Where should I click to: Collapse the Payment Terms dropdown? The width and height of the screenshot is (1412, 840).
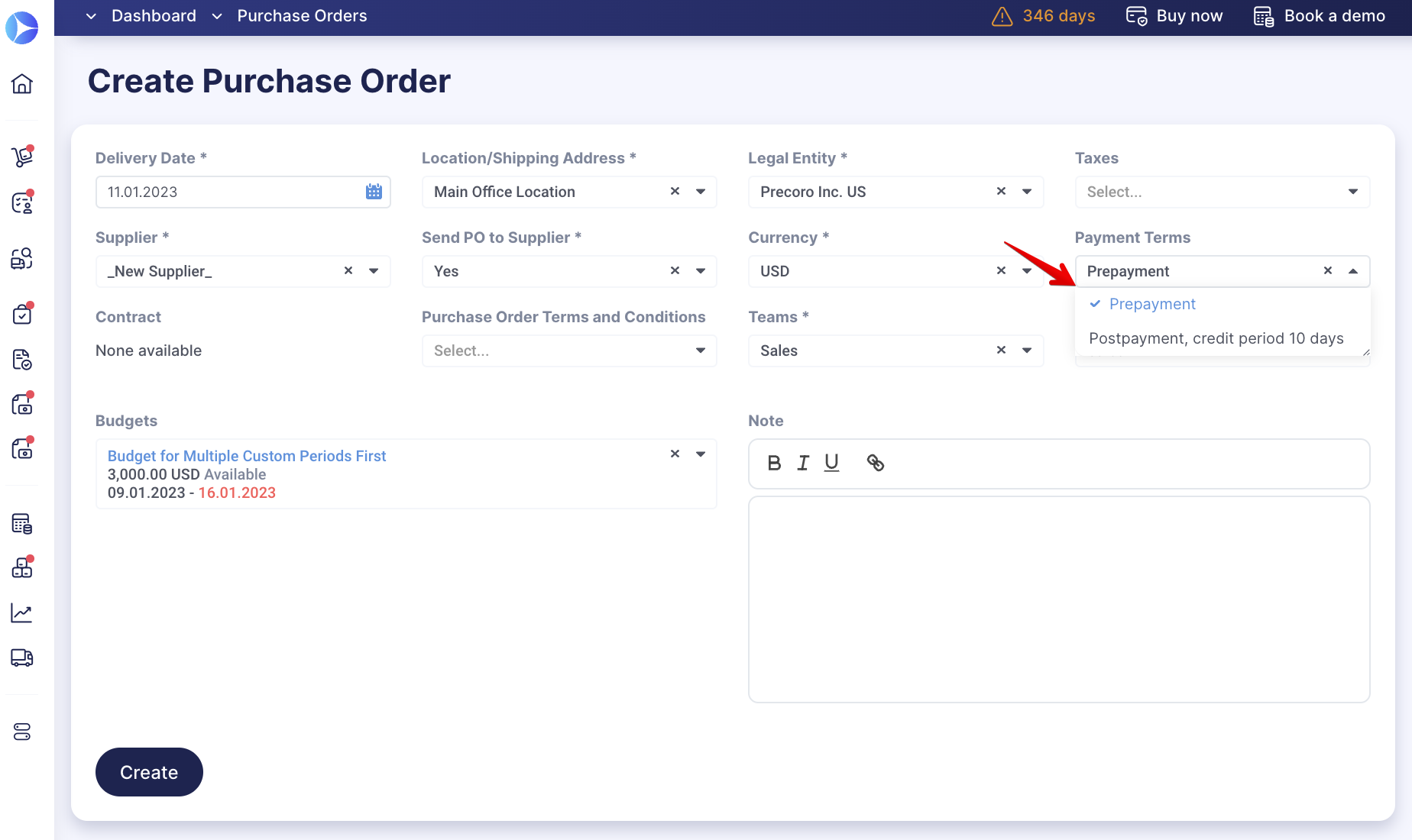(1353, 271)
